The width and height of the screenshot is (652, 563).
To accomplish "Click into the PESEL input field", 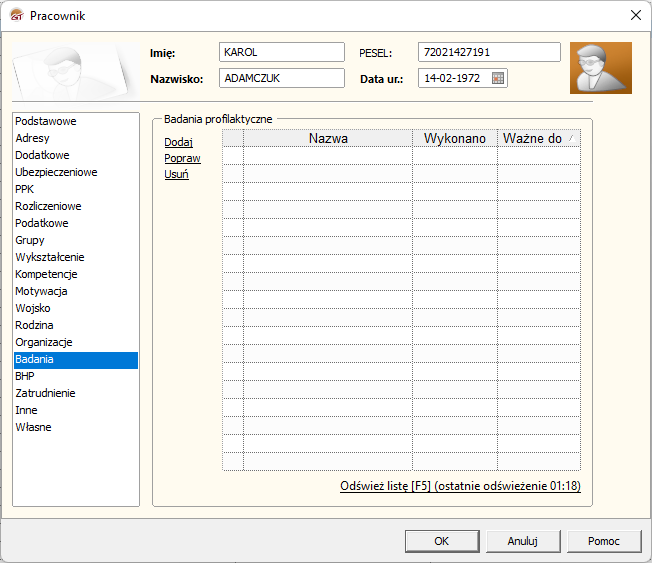I will coord(488,52).
